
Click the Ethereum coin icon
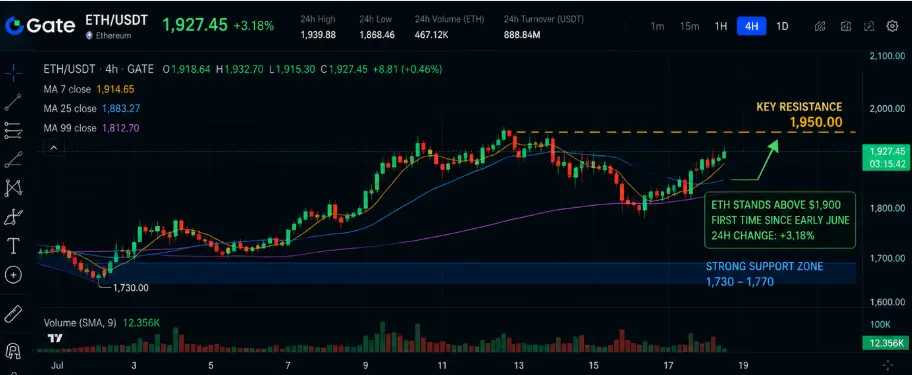coord(89,35)
